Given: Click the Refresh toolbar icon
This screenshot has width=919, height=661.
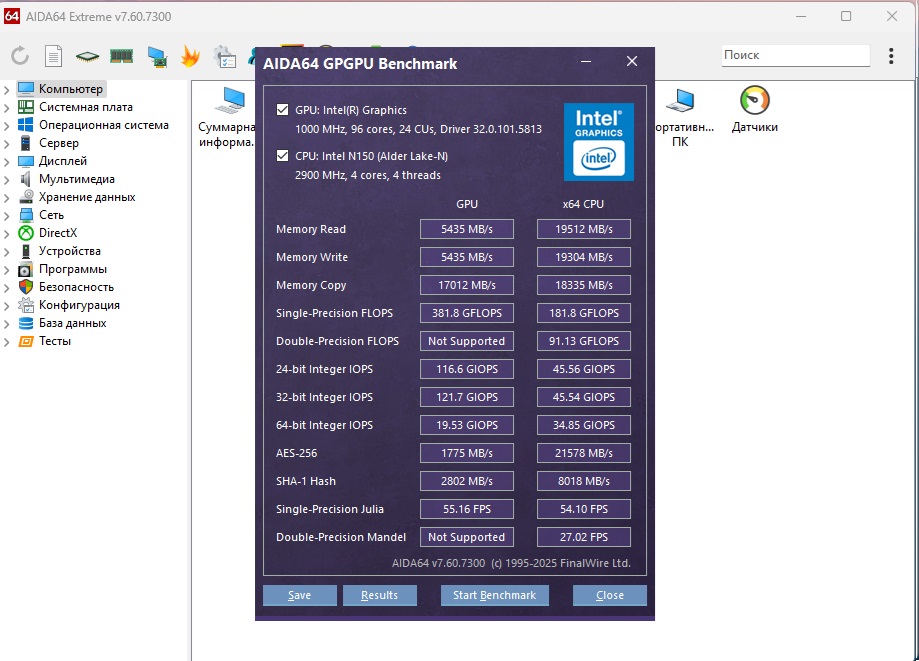Looking at the screenshot, I should (20, 56).
